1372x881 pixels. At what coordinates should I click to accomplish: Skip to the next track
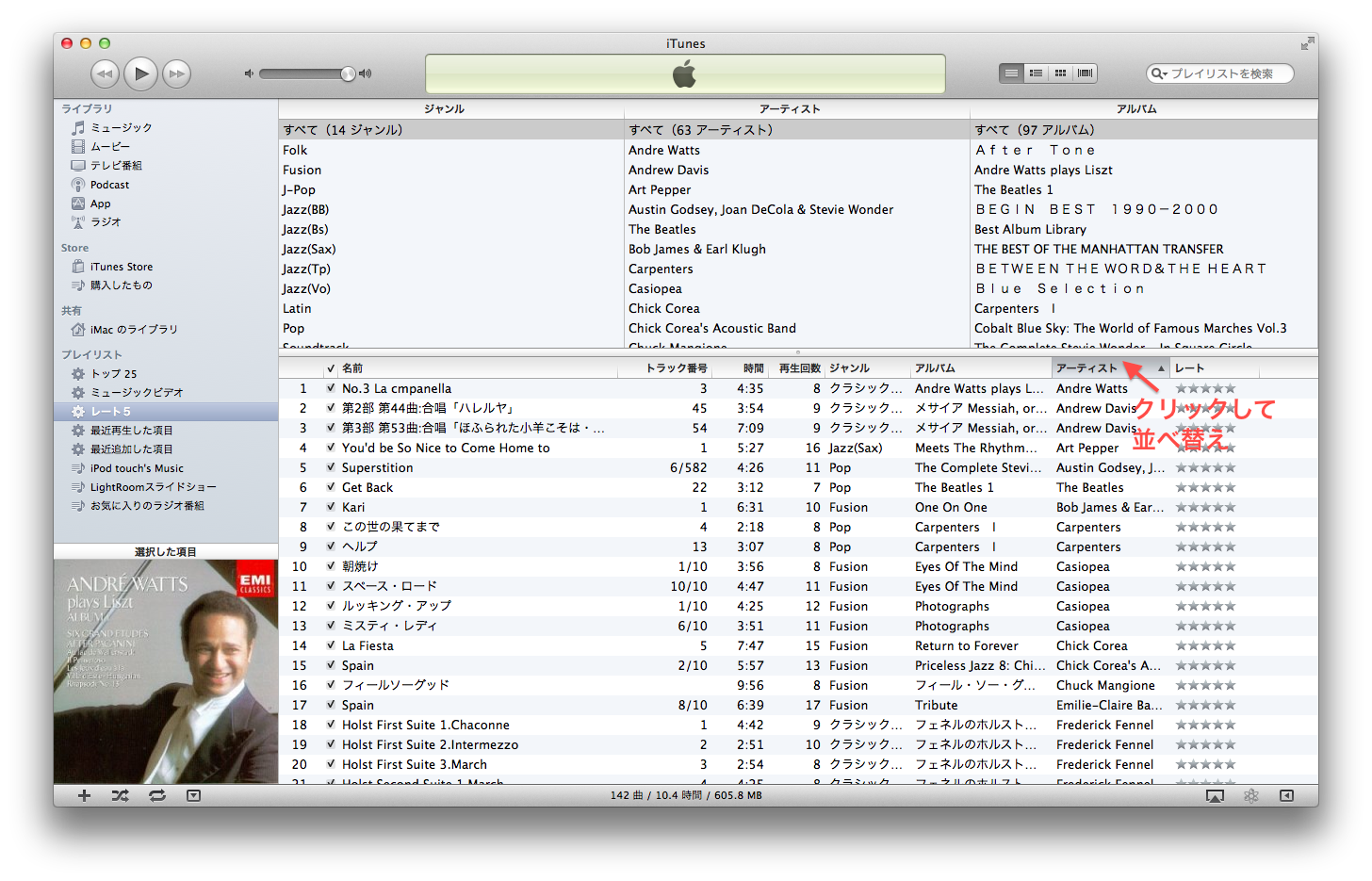176,73
